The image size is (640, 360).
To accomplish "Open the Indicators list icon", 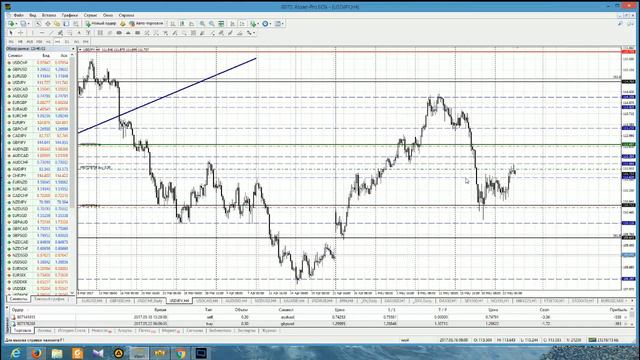I will pyautogui.click(x=253, y=24).
